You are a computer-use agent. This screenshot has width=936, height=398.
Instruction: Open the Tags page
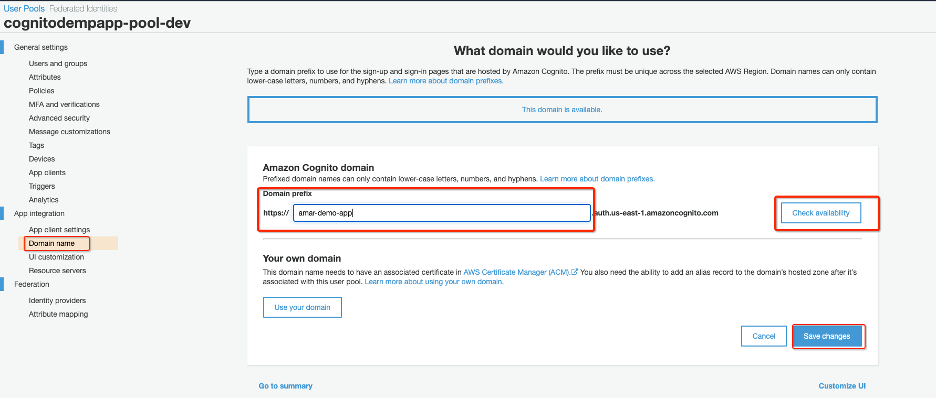(36, 145)
